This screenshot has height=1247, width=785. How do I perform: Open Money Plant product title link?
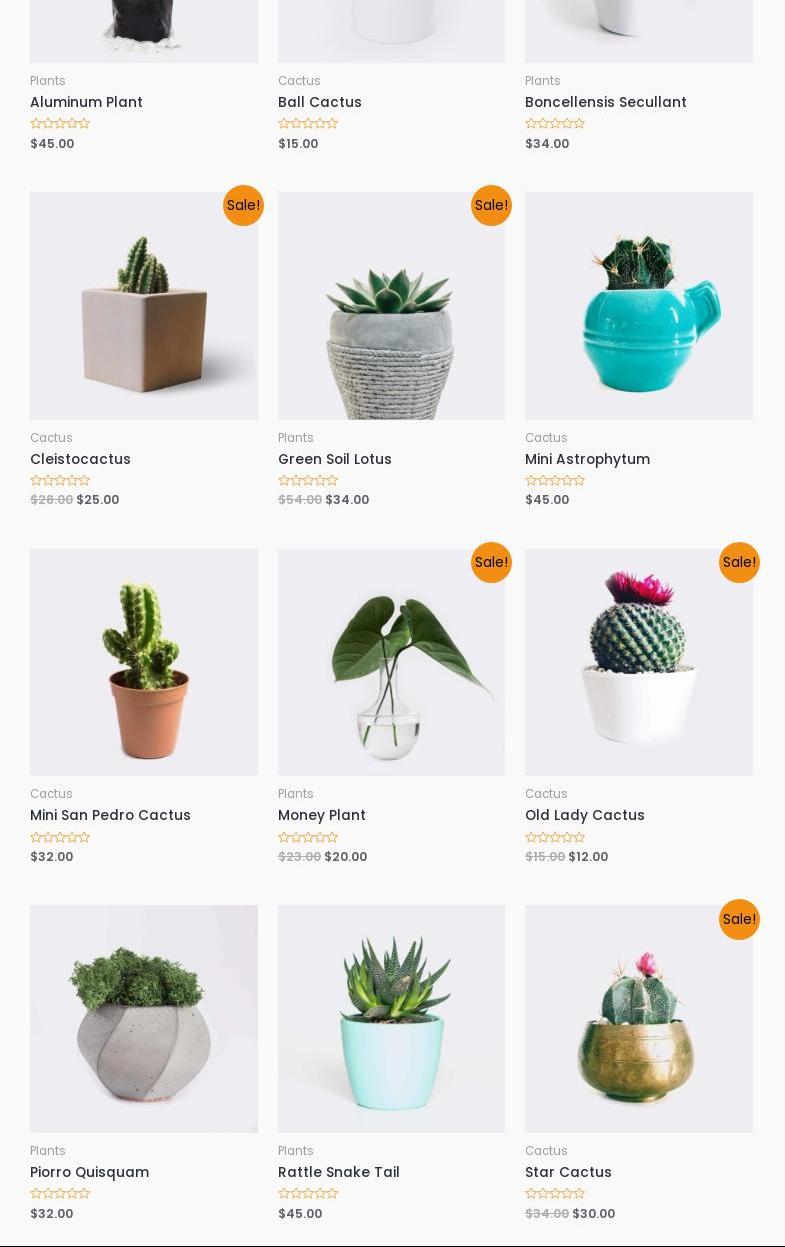coord(322,815)
